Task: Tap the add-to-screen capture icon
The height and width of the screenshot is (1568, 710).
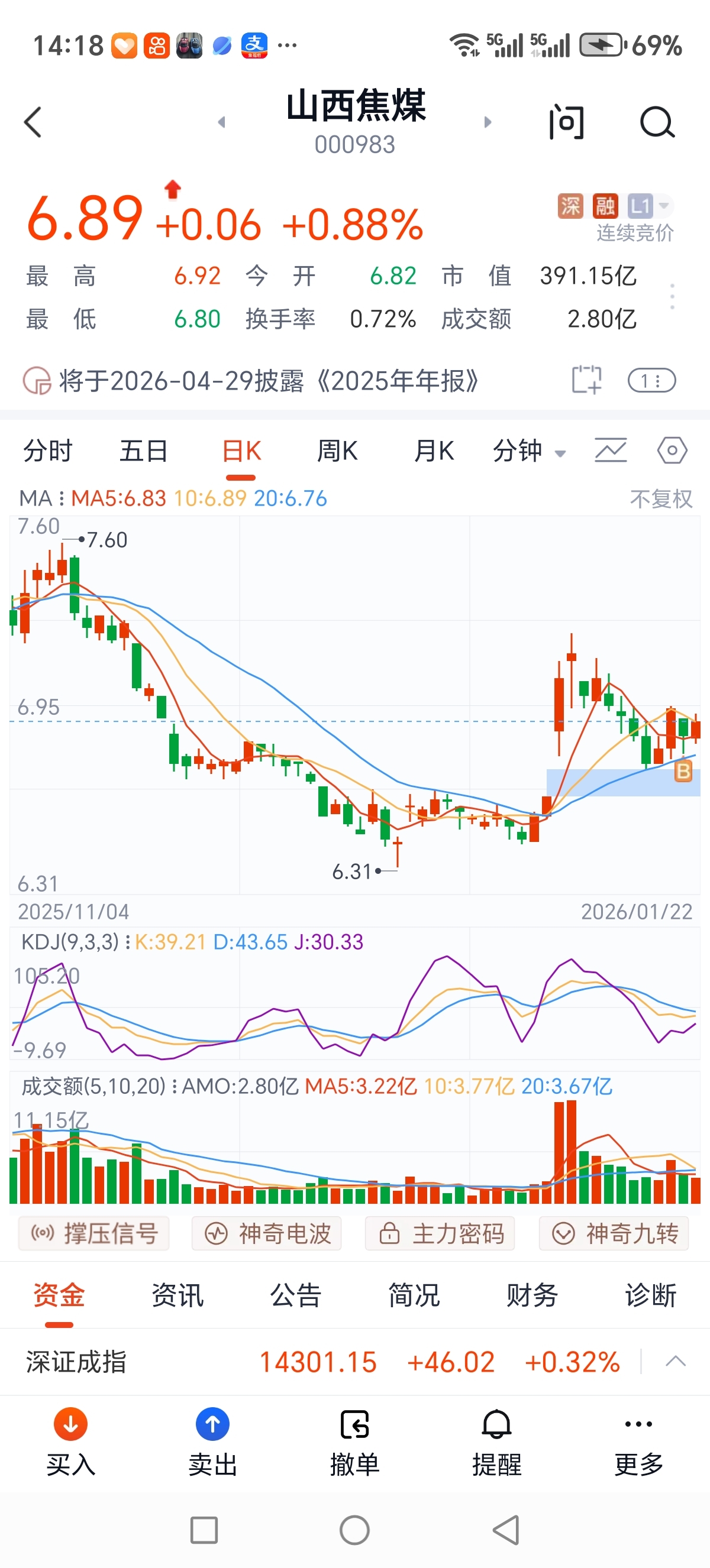Action: (586, 380)
